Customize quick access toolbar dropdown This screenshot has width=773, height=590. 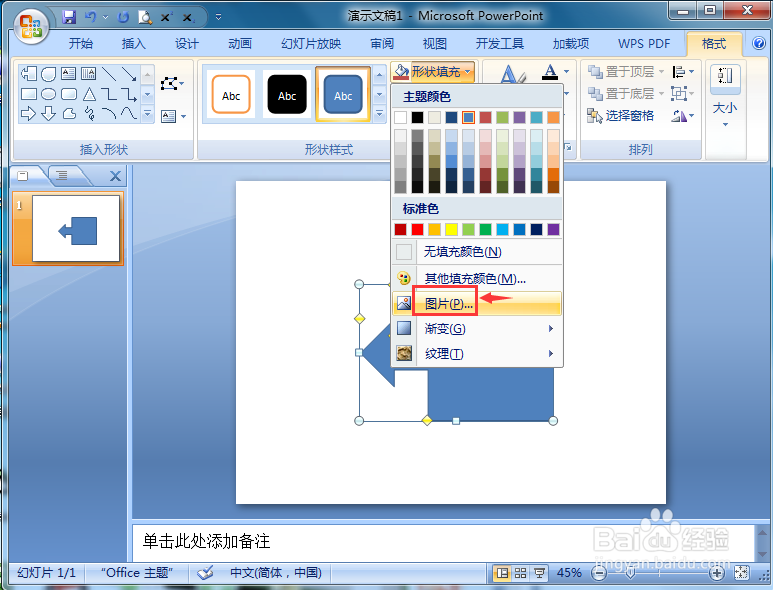pyautogui.click(x=218, y=17)
